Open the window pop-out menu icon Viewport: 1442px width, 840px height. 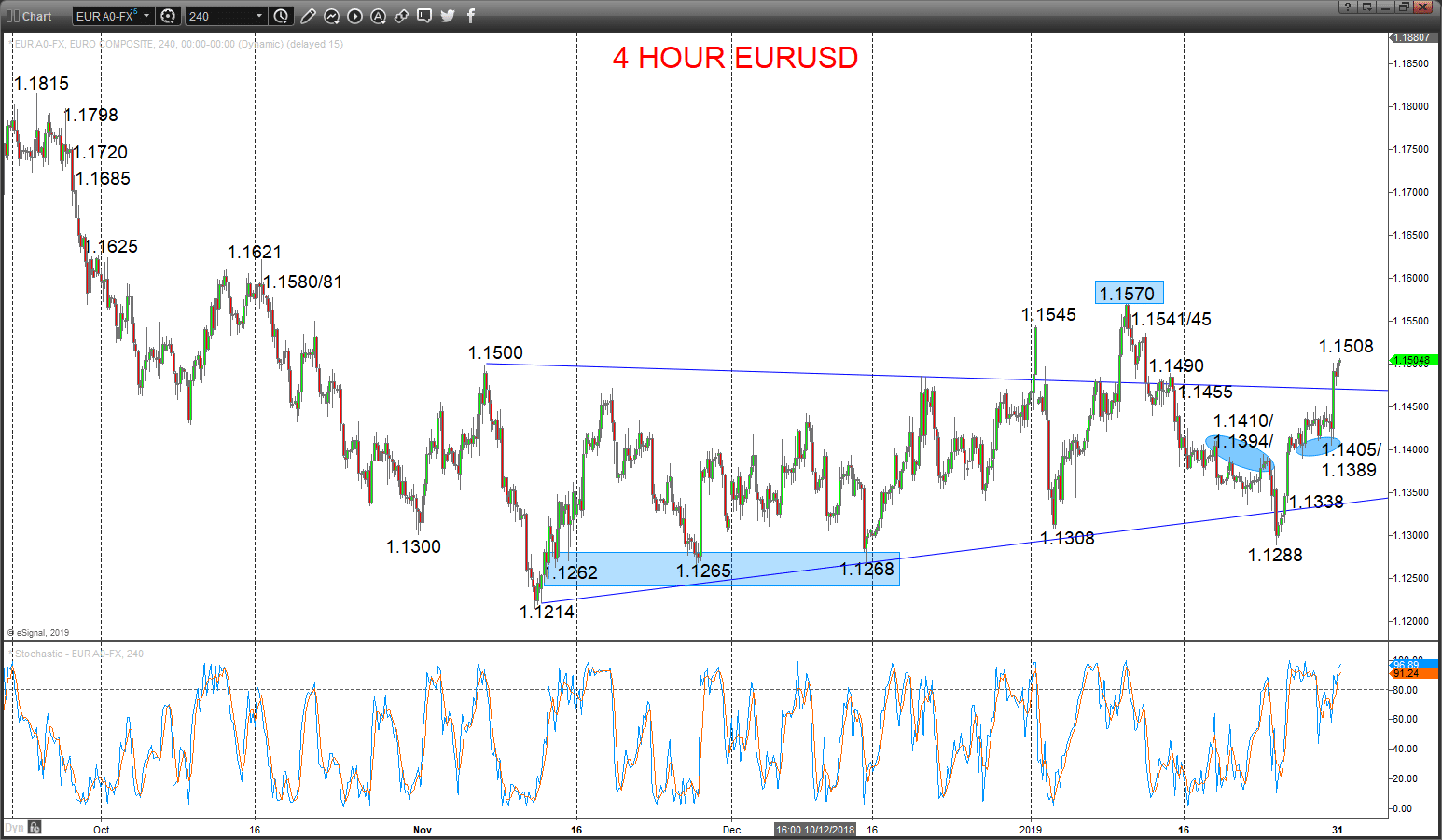click(1367, 7)
